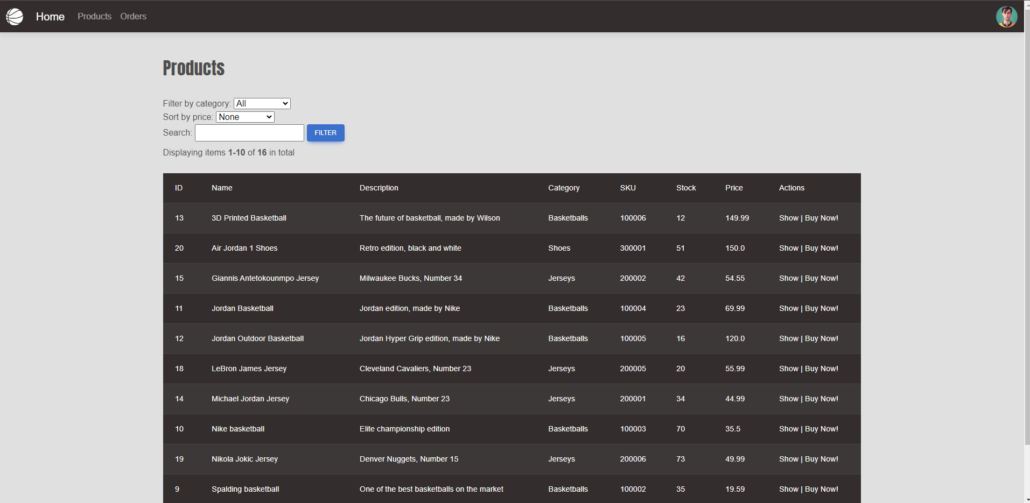Buy the LeBron James Jersey now
Screen dimensions: 1030x503
point(821,369)
